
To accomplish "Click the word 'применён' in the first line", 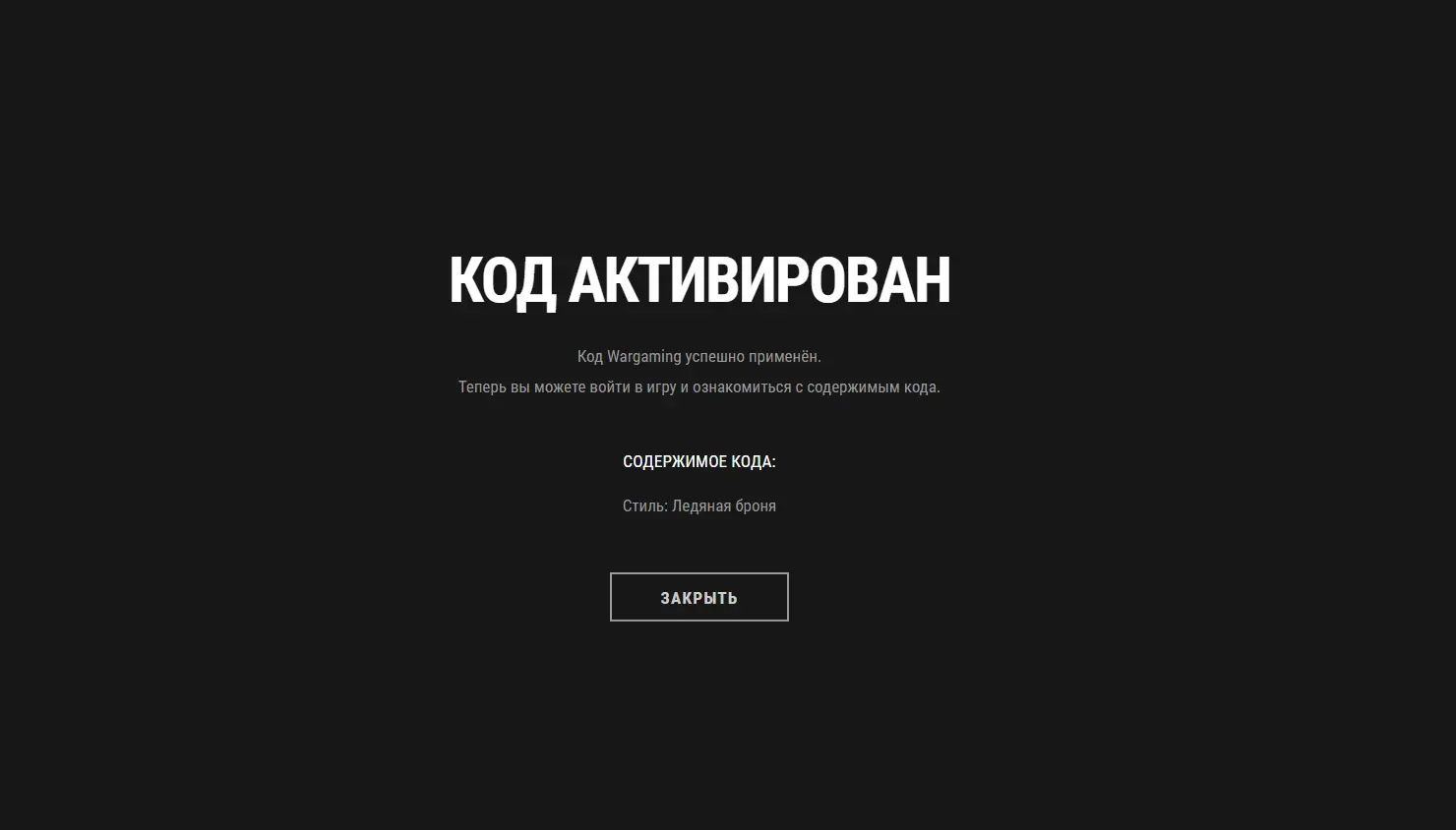I will 783,356.
